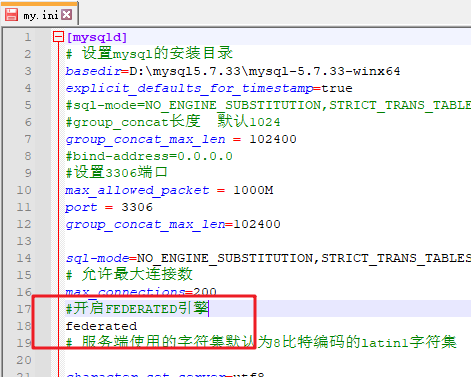Select the my.ini file tab

tap(40, 14)
